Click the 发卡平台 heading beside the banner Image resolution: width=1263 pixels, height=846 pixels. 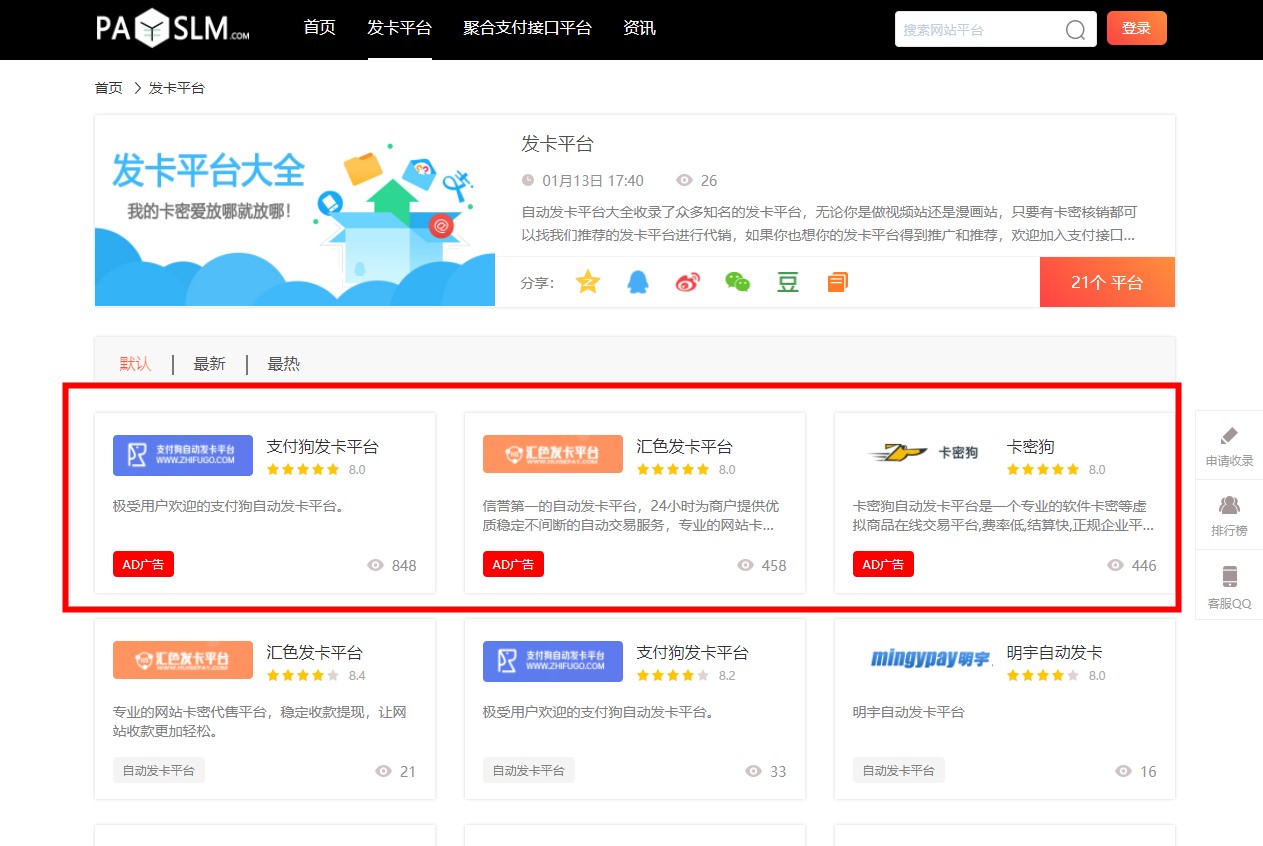(x=558, y=144)
